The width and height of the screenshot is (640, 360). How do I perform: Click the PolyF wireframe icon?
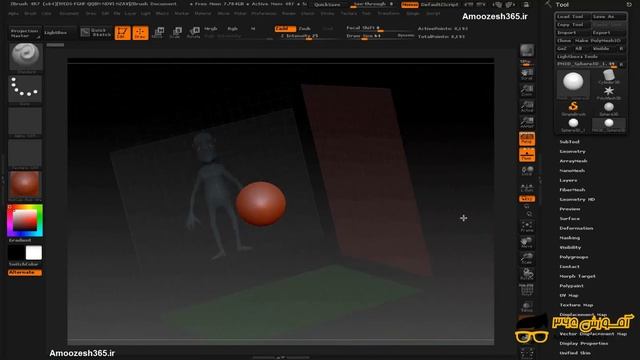[527, 290]
